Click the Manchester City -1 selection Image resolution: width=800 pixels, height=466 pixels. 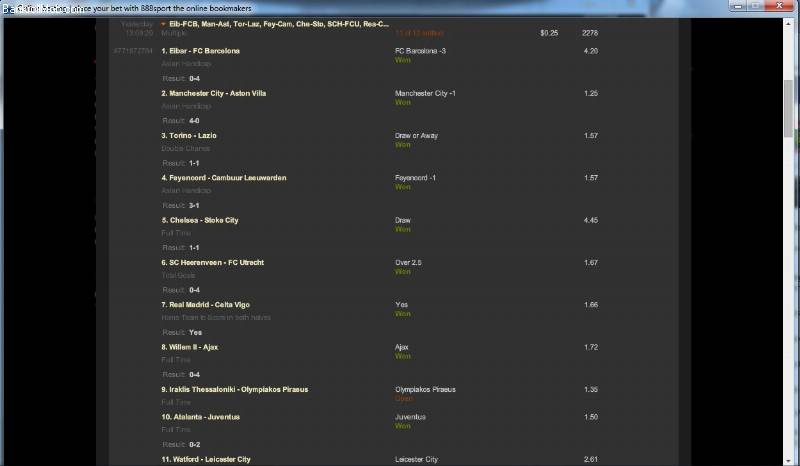point(426,93)
